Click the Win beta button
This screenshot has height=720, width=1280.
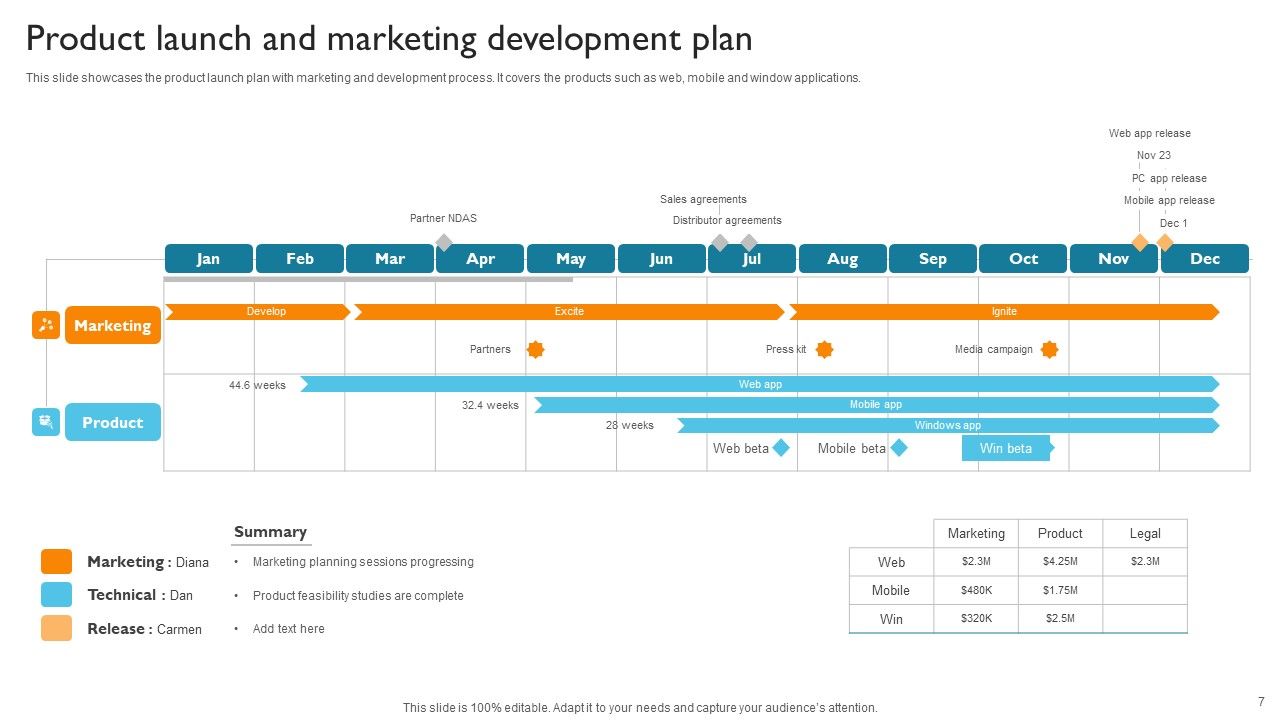pyautogui.click(x=1004, y=448)
